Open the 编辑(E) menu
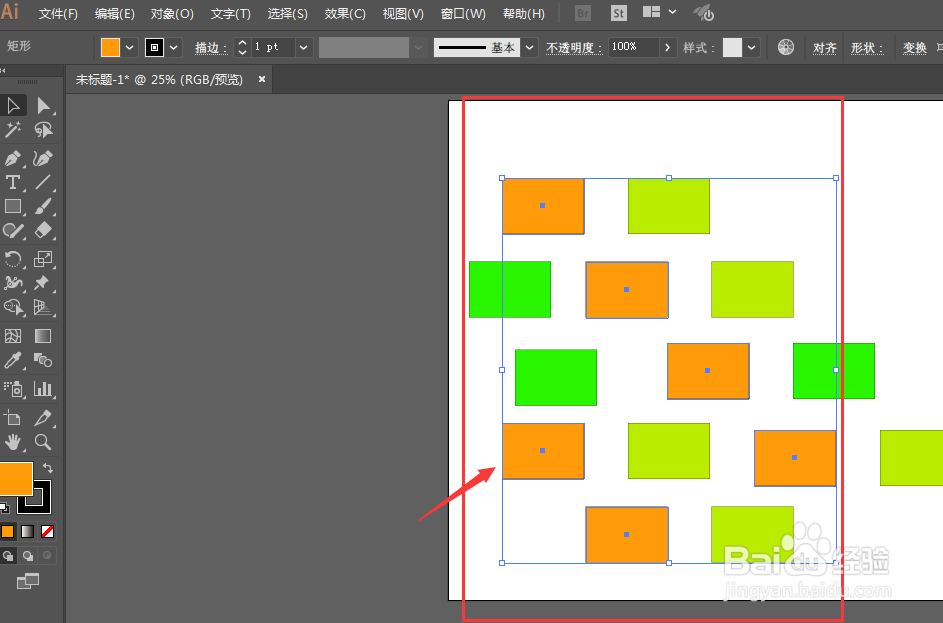The image size is (943, 623). pyautogui.click(x=114, y=14)
